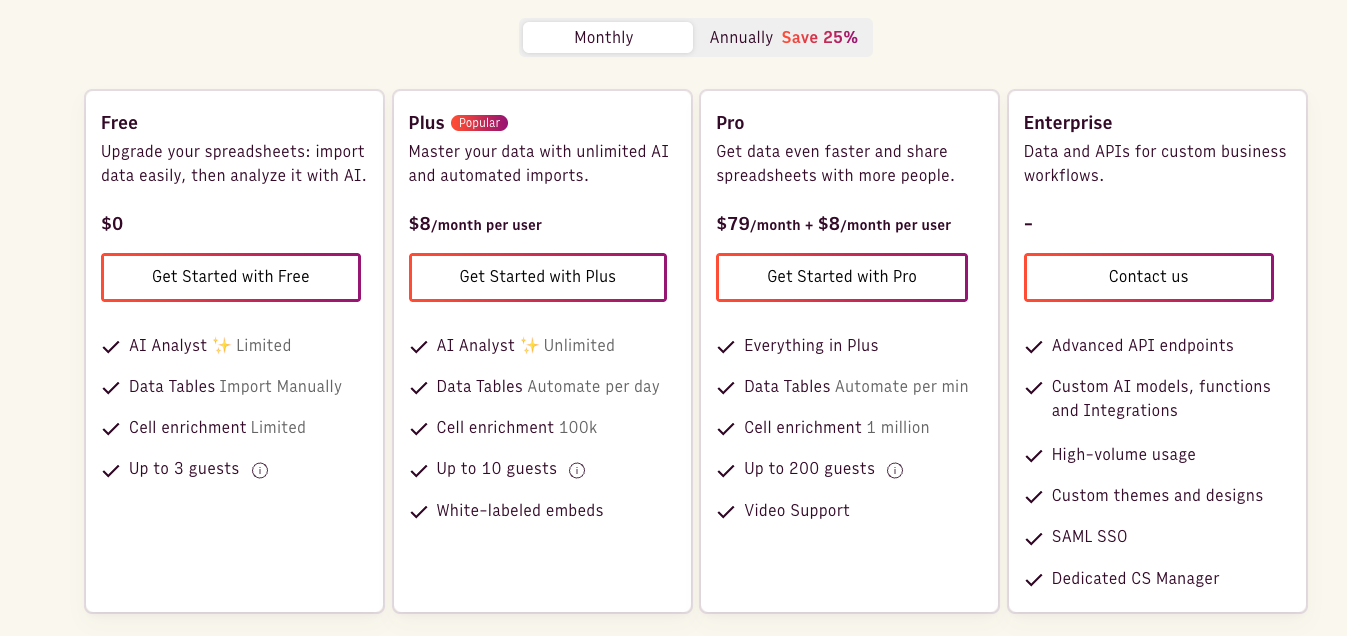Select the sparkle icon beside AI Analyst in Plus

(532, 345)
